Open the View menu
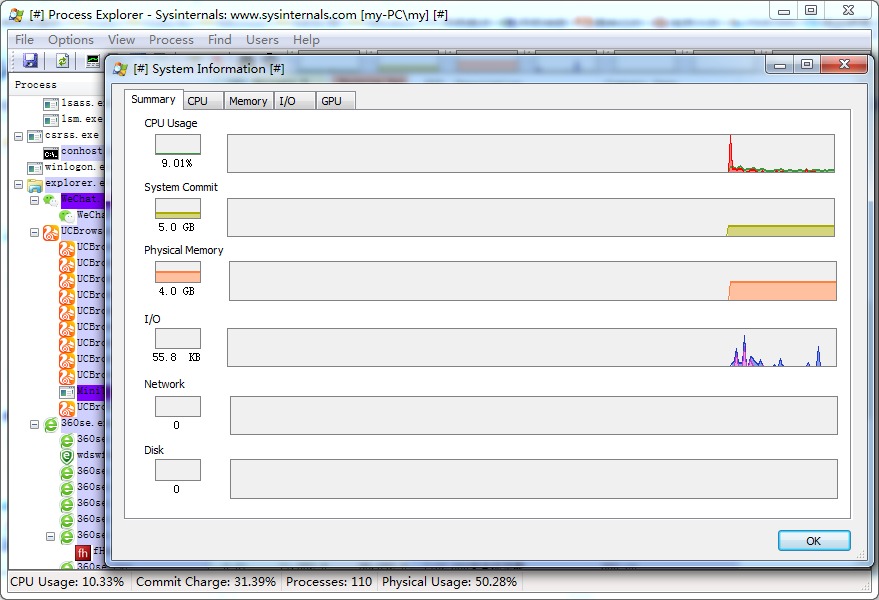 tap(121, 40)
